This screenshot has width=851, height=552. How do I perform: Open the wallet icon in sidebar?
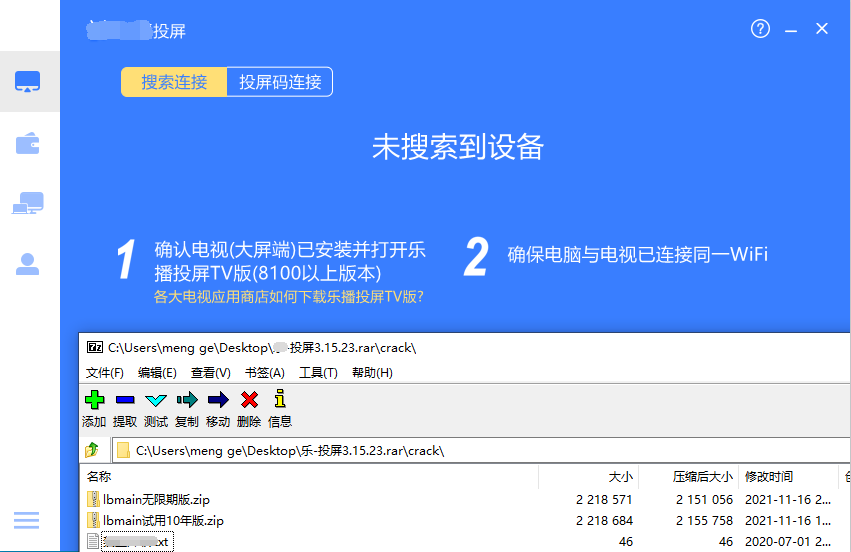[x=28, y=143]
